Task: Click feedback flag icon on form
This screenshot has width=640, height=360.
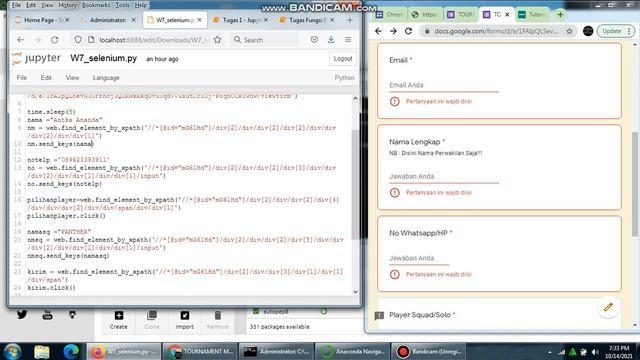Action: tap(379, 316)
